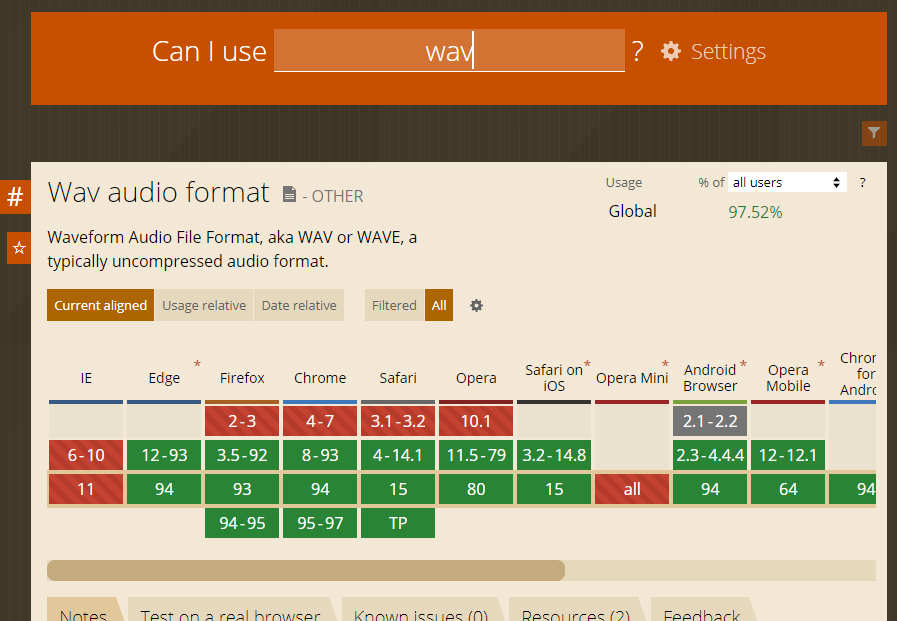
Task: Click the Android Browser column header
Action: [710, 378]
